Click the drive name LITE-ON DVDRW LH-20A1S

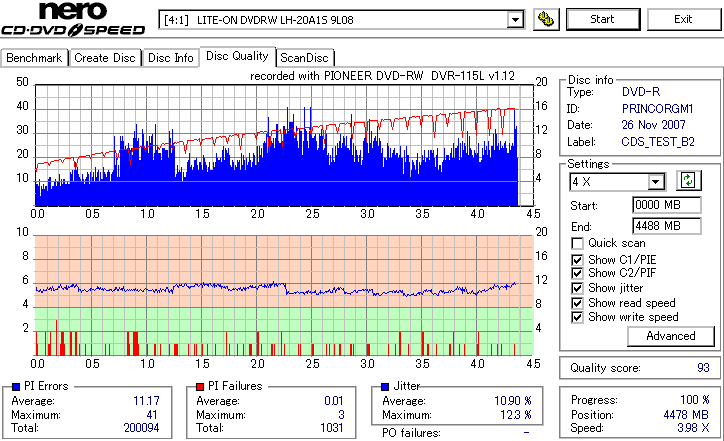coord(275,20)
